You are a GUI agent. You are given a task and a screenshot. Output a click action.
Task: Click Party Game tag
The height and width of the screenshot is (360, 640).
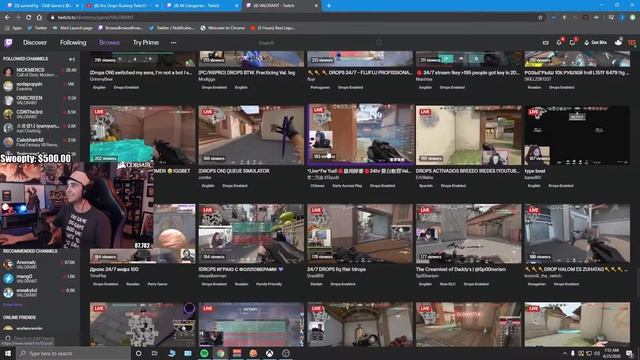[157, 284]
